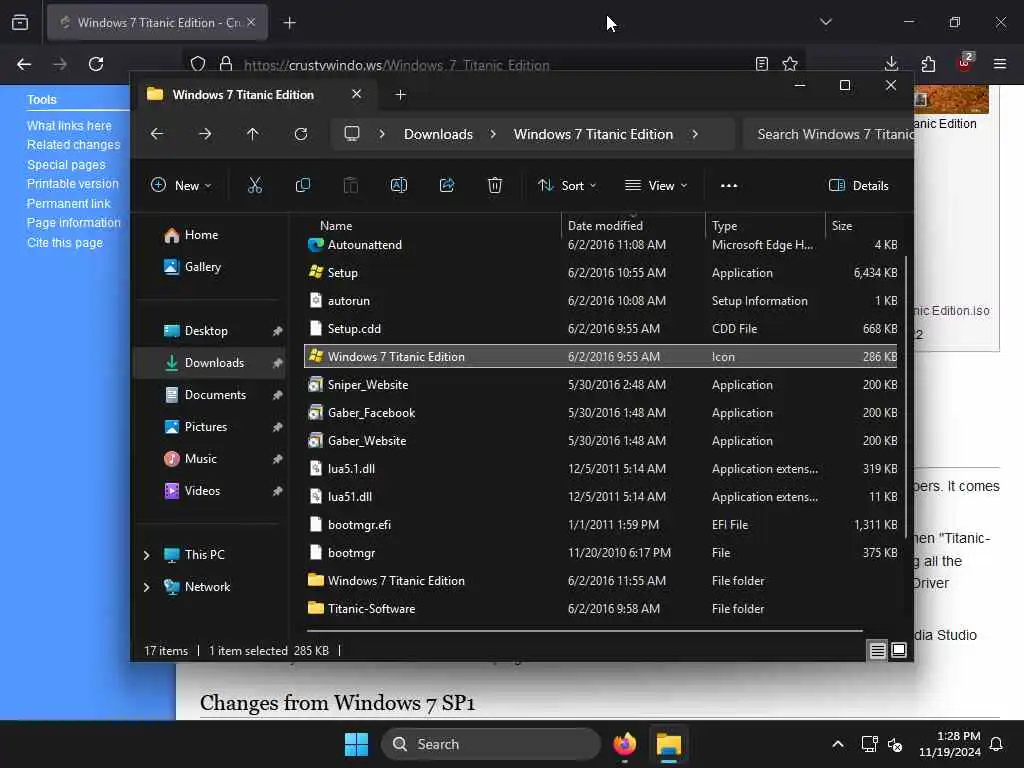This screenshot has width=1024, height=768.
Task: Show hidden system tray icons
Action: click(838, 744)
